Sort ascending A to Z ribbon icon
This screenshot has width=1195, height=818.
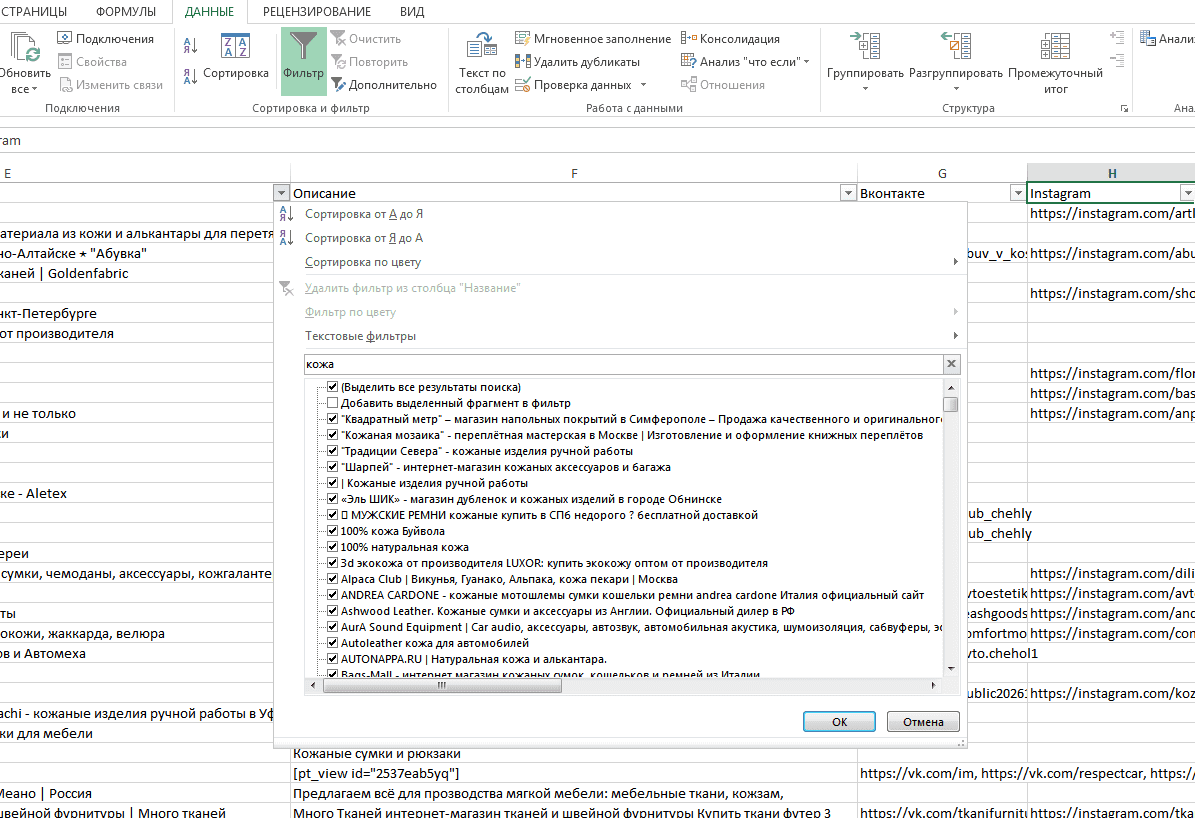[191, 46]
